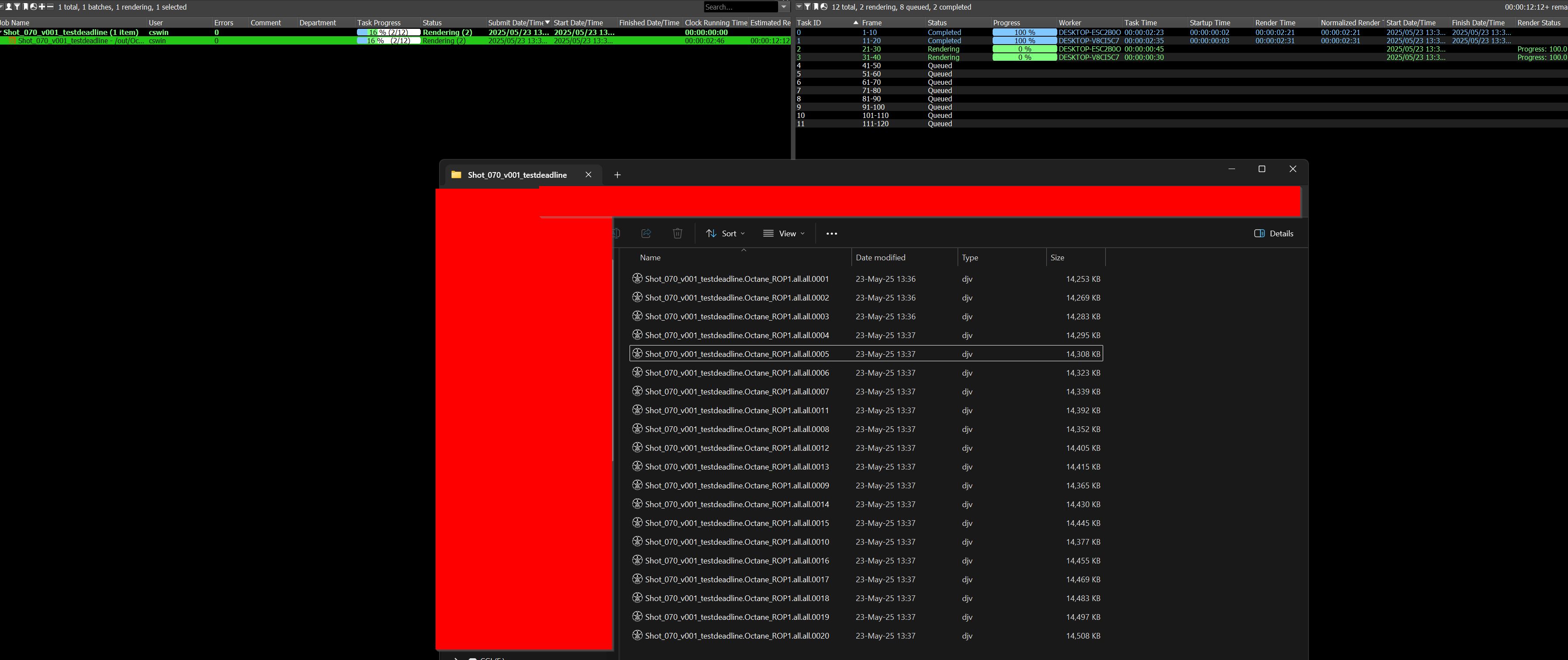Add a new Explorer tab
The width and height of the screenshot is (1568, 660).
pyautogui.click(x=616, y=175)
